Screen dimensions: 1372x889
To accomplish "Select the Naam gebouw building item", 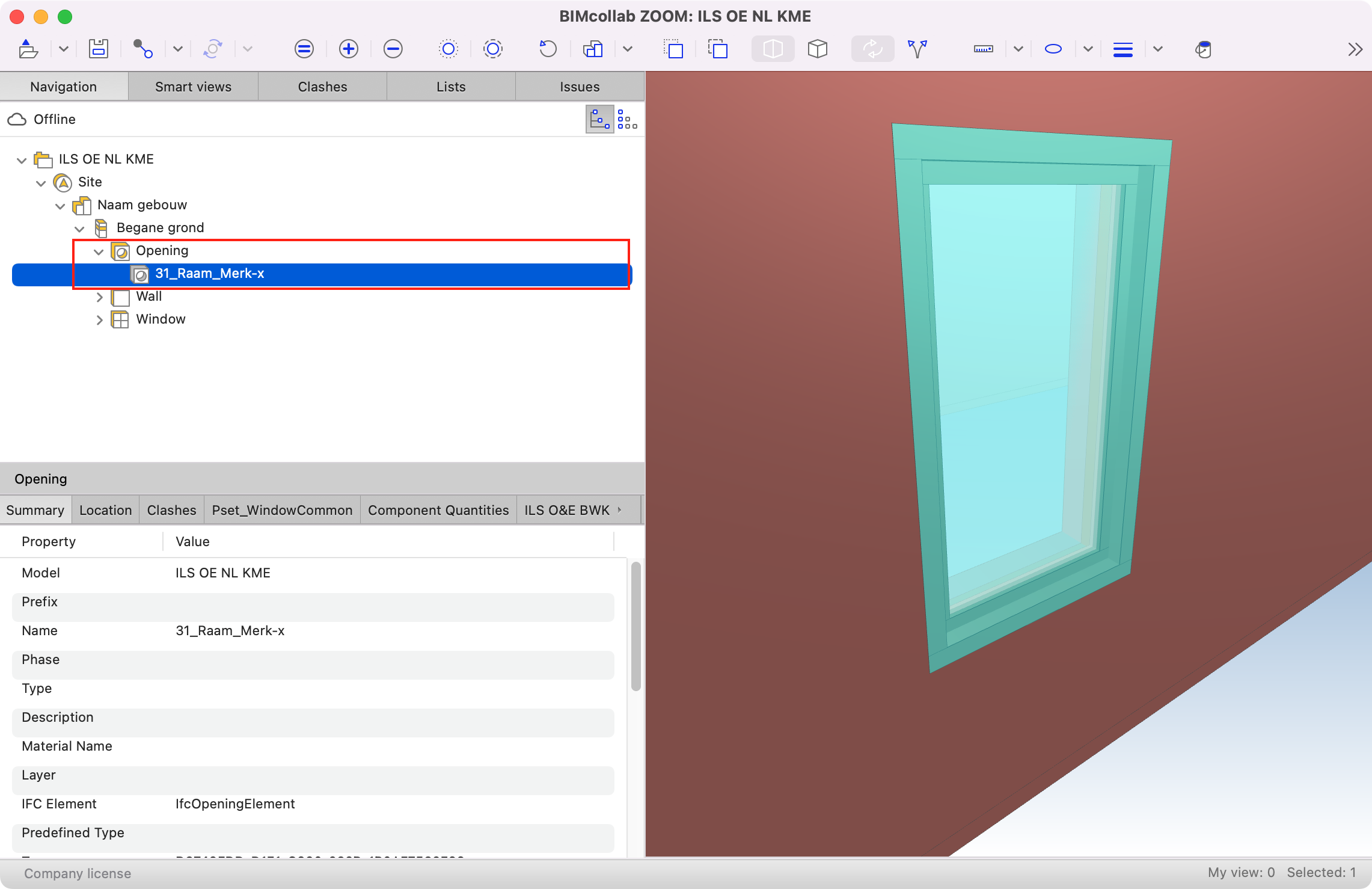I will pyautogui.click(x=142, y=205).
